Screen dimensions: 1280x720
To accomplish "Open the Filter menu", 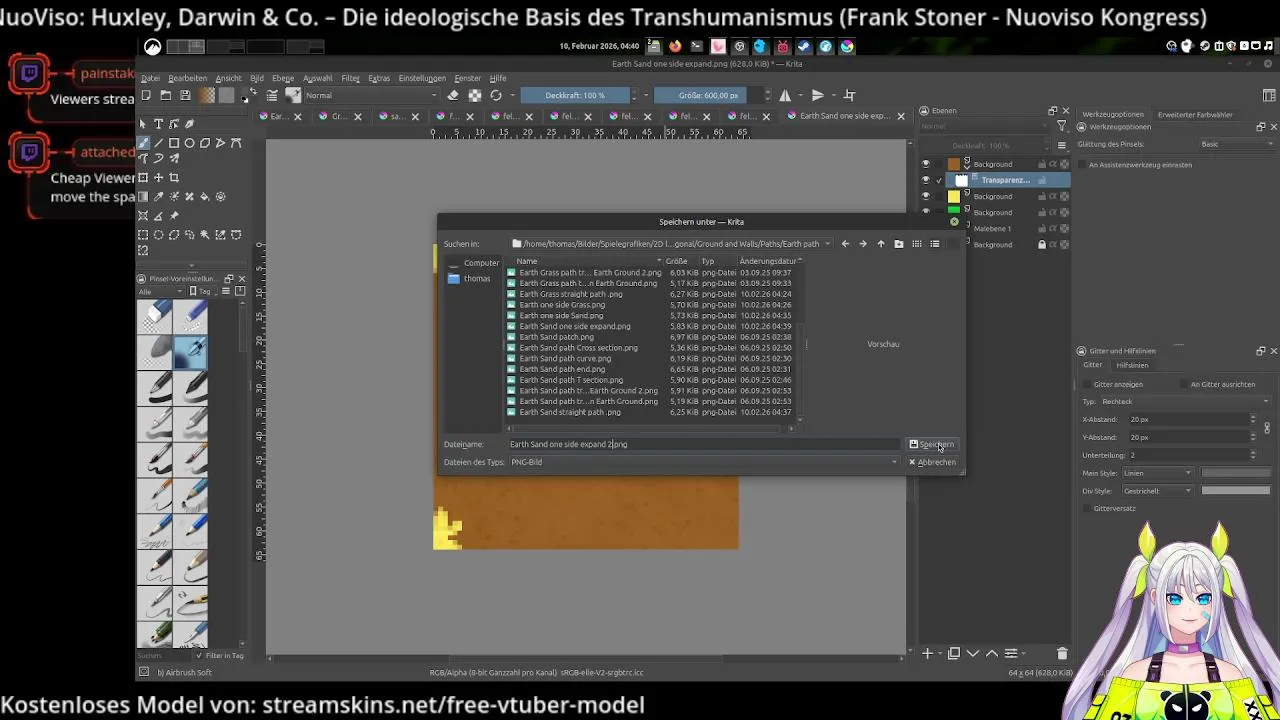I will [350, 78].
